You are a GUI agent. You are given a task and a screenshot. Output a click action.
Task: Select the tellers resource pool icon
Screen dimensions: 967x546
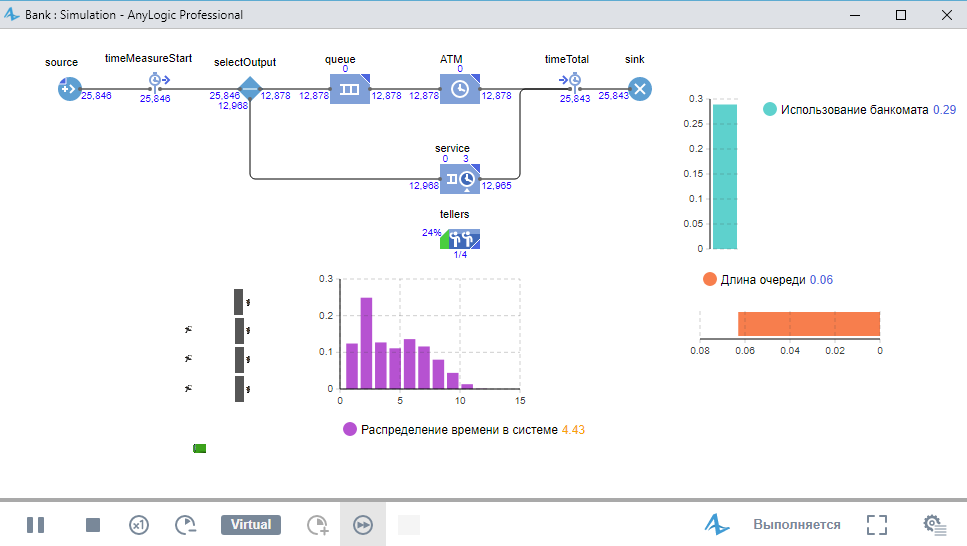[460, 239]
